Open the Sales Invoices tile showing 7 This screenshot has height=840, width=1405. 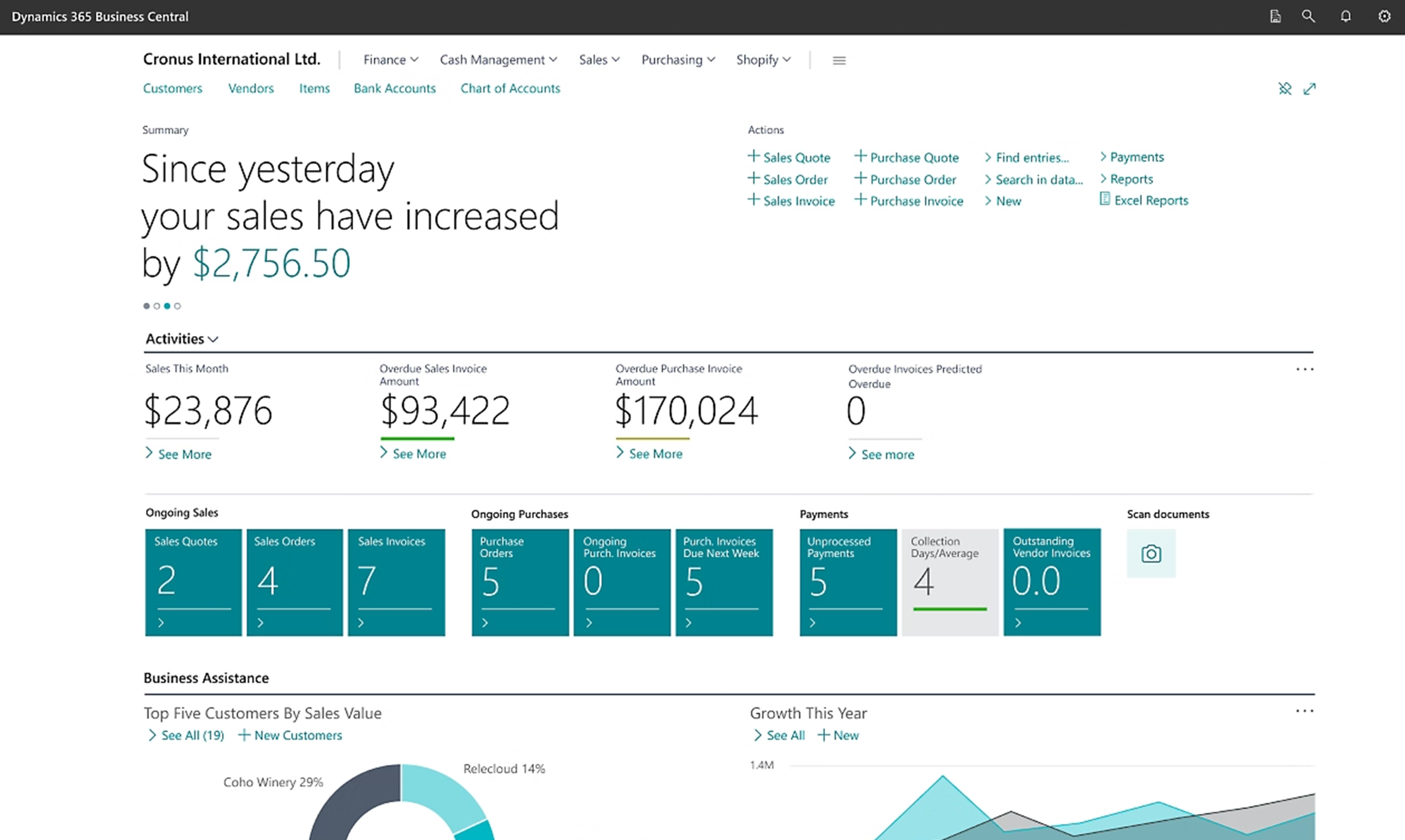pyautogui.click(x=396, y=582)
